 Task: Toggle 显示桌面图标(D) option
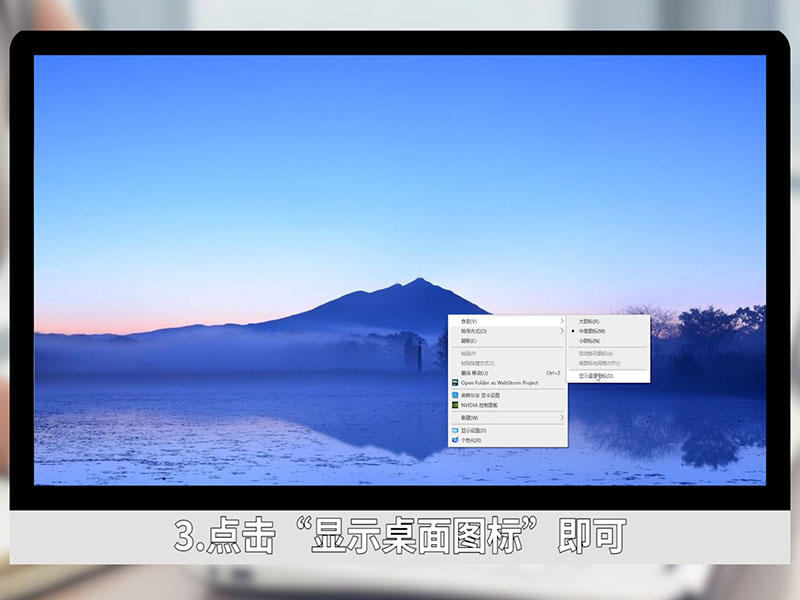tap(609, 376)
